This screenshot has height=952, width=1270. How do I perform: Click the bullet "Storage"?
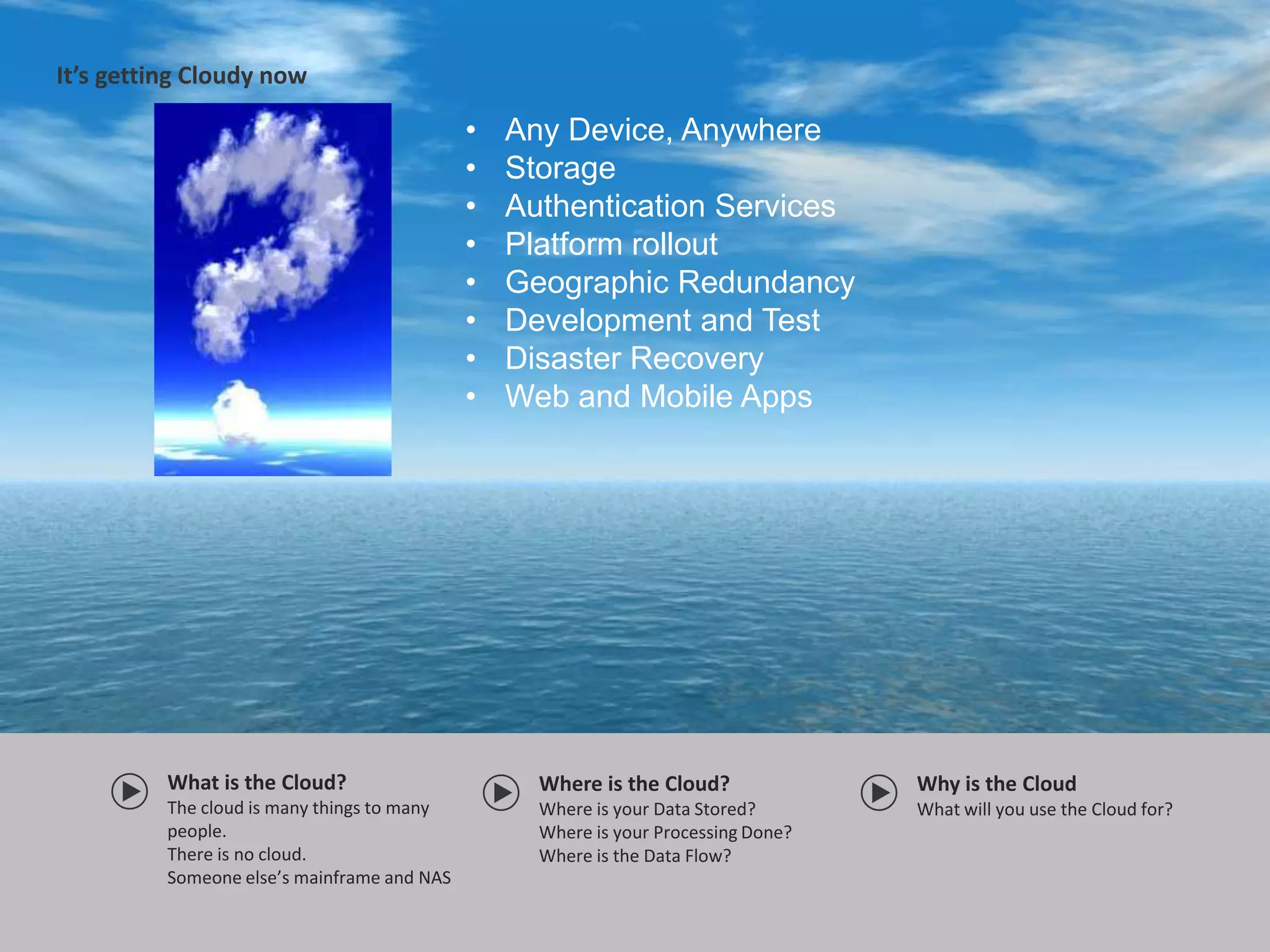[x=561, y=168]
